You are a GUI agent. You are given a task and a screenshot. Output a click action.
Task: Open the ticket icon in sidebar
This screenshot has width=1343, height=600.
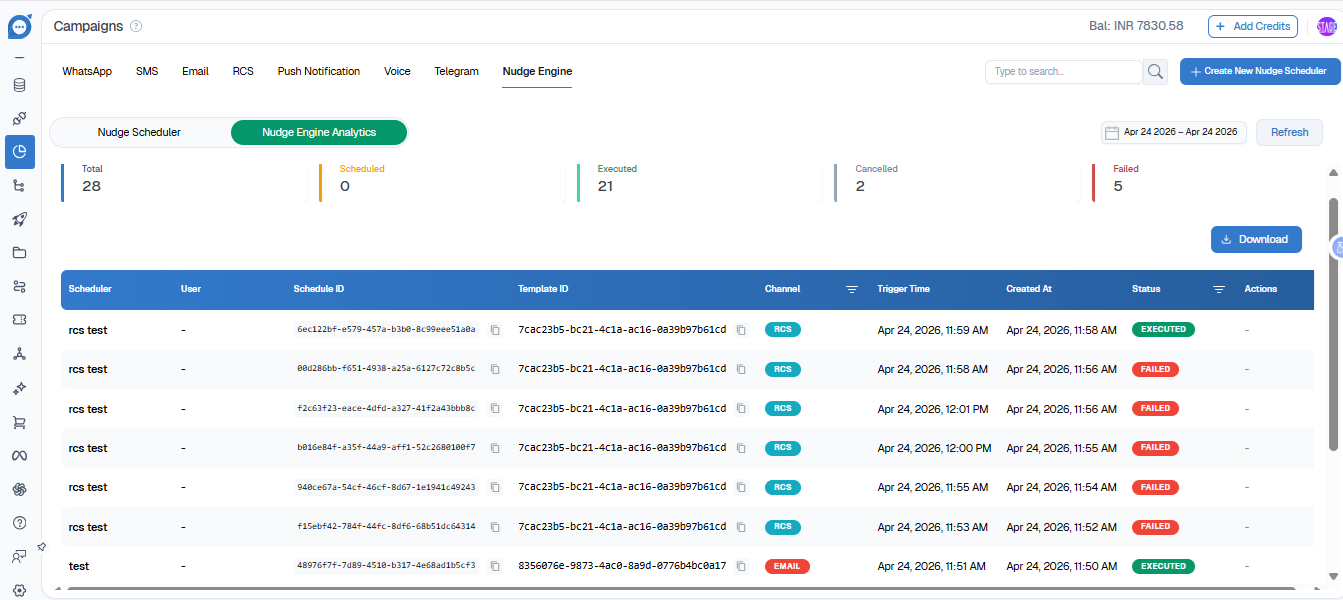pyautogui.click(x=19, y=320)
